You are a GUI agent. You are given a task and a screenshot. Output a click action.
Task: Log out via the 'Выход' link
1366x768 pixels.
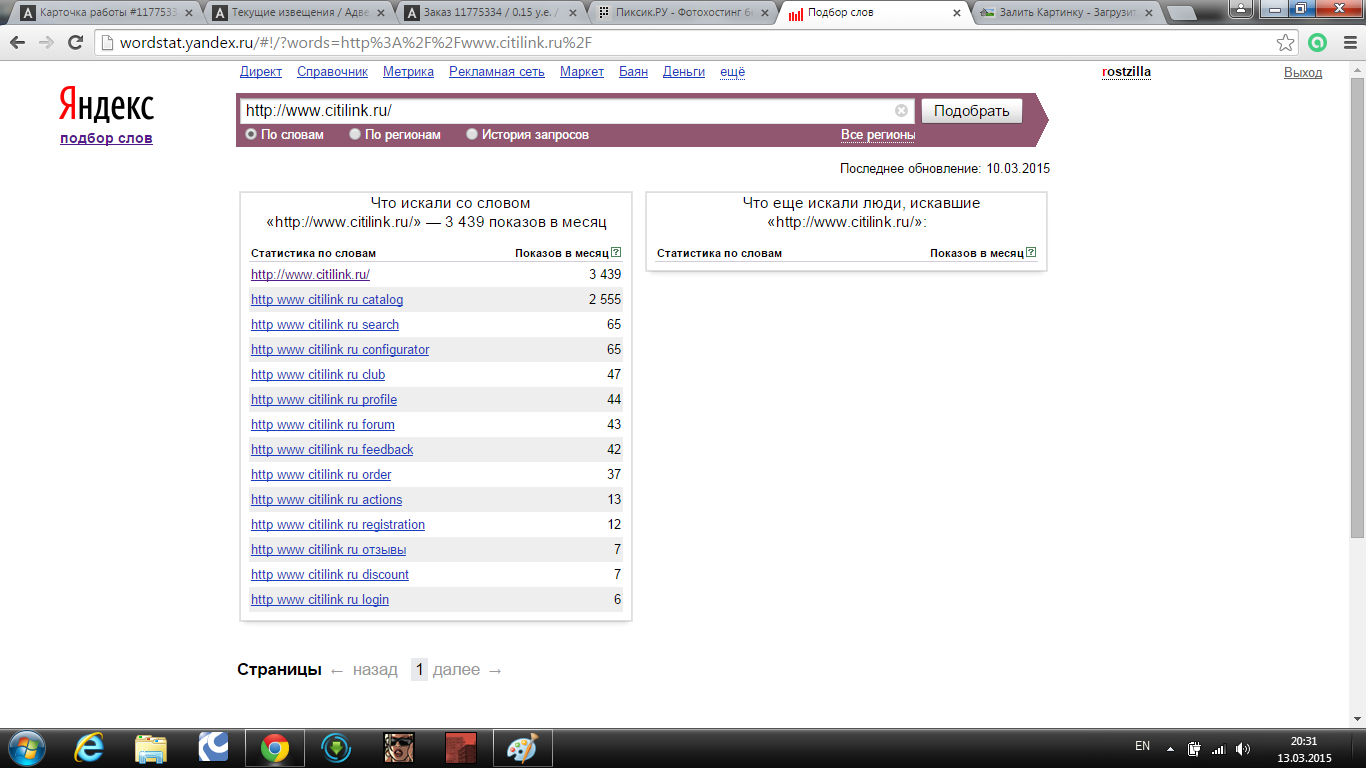coord(1303,72)
